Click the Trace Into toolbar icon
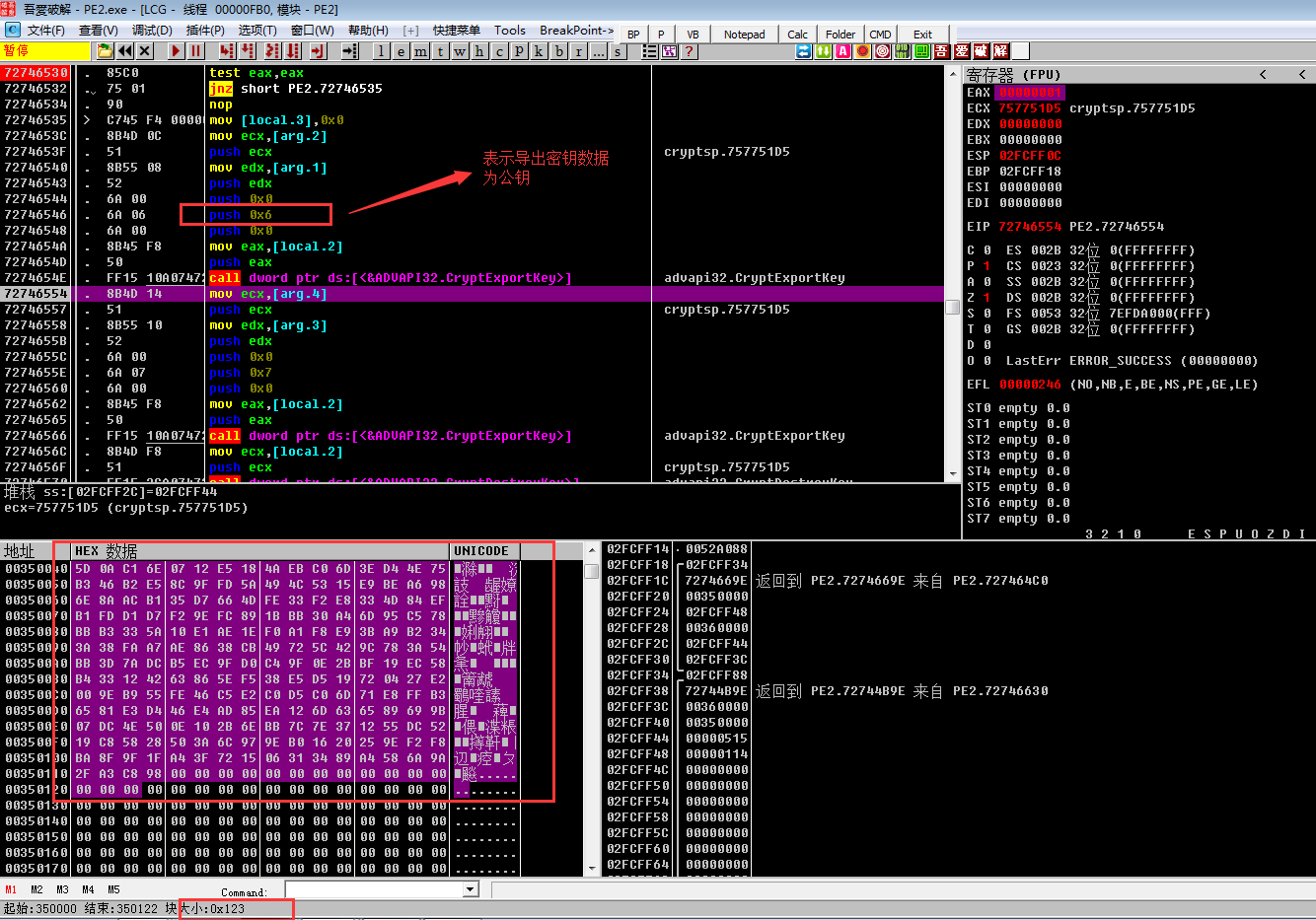The image size is (1316, 920). pos(272,51)
